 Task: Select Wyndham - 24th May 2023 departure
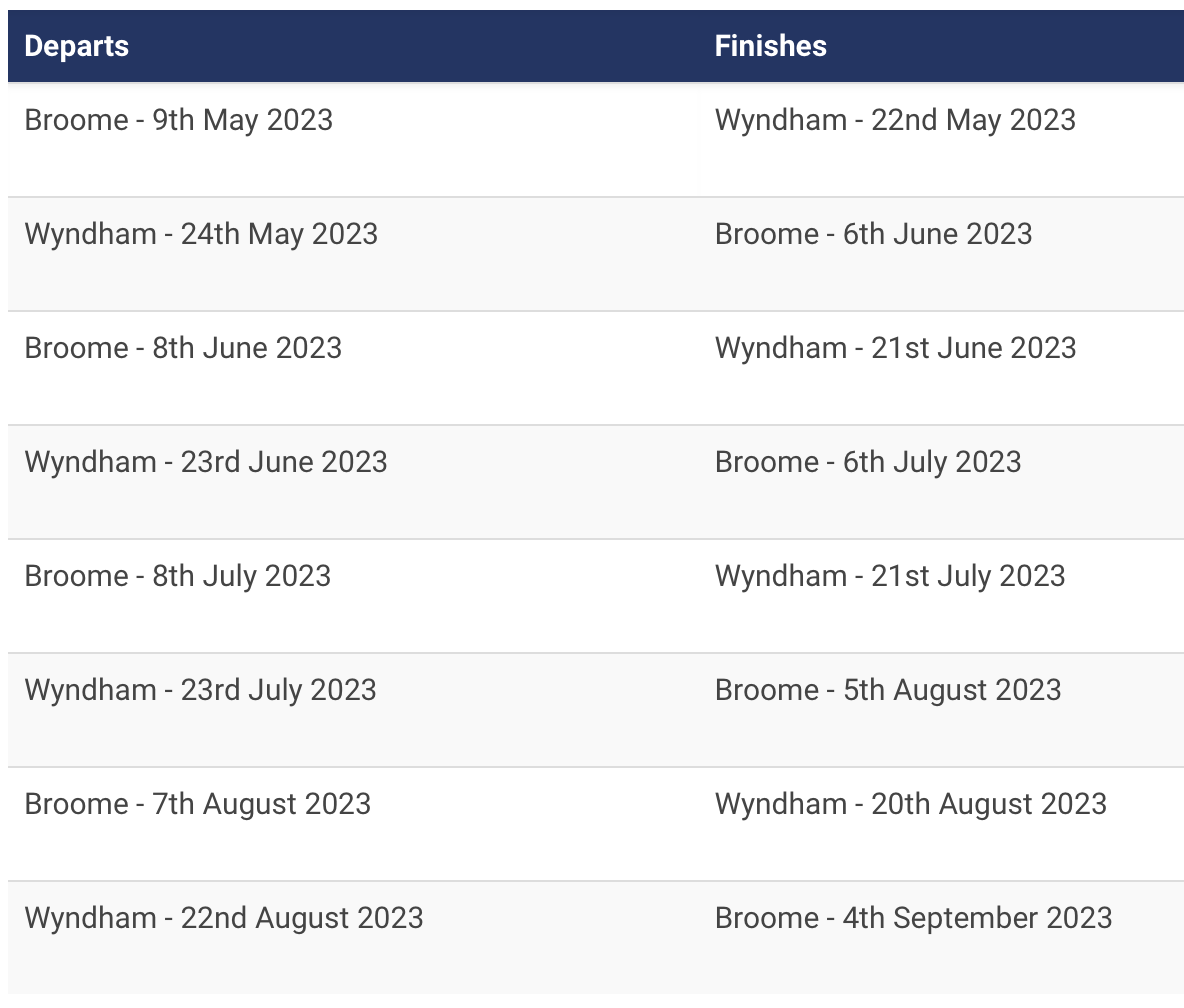point(201,234)
